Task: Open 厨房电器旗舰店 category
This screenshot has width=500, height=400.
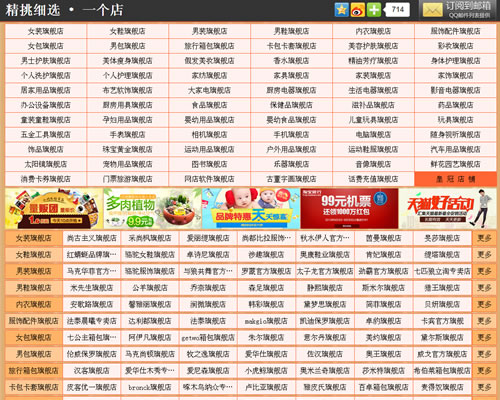Action: point(291,90)
